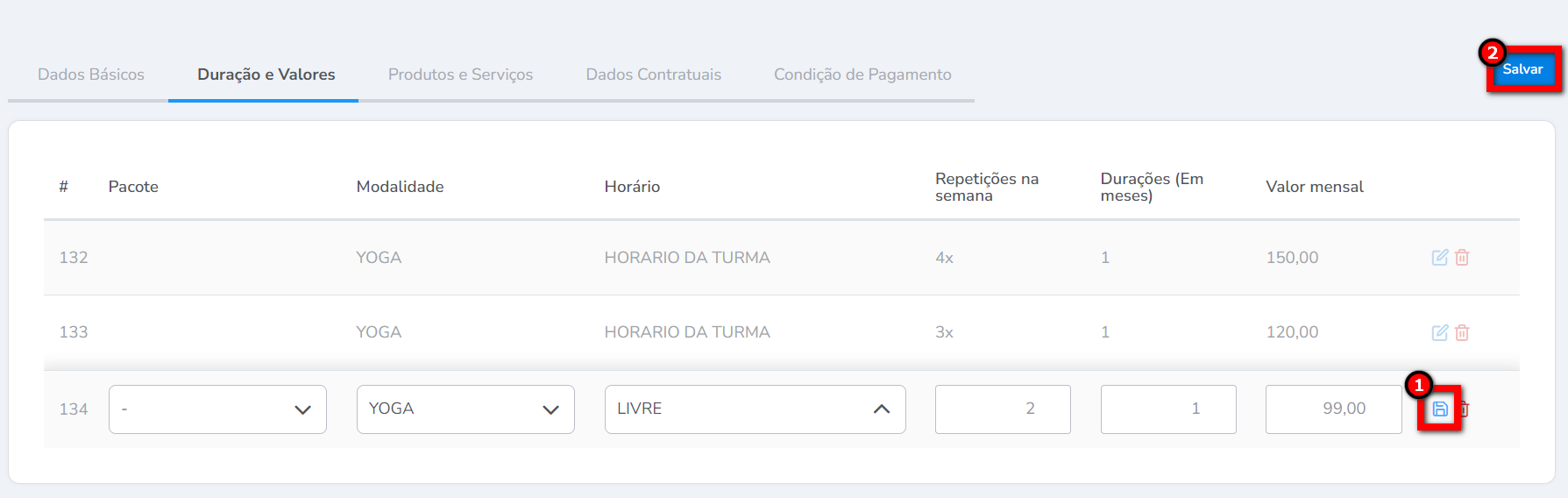The height and width of the screenshot is (498, 1568).
Task: Go to the Dados Contratuais tab
Action: [653, 75]
